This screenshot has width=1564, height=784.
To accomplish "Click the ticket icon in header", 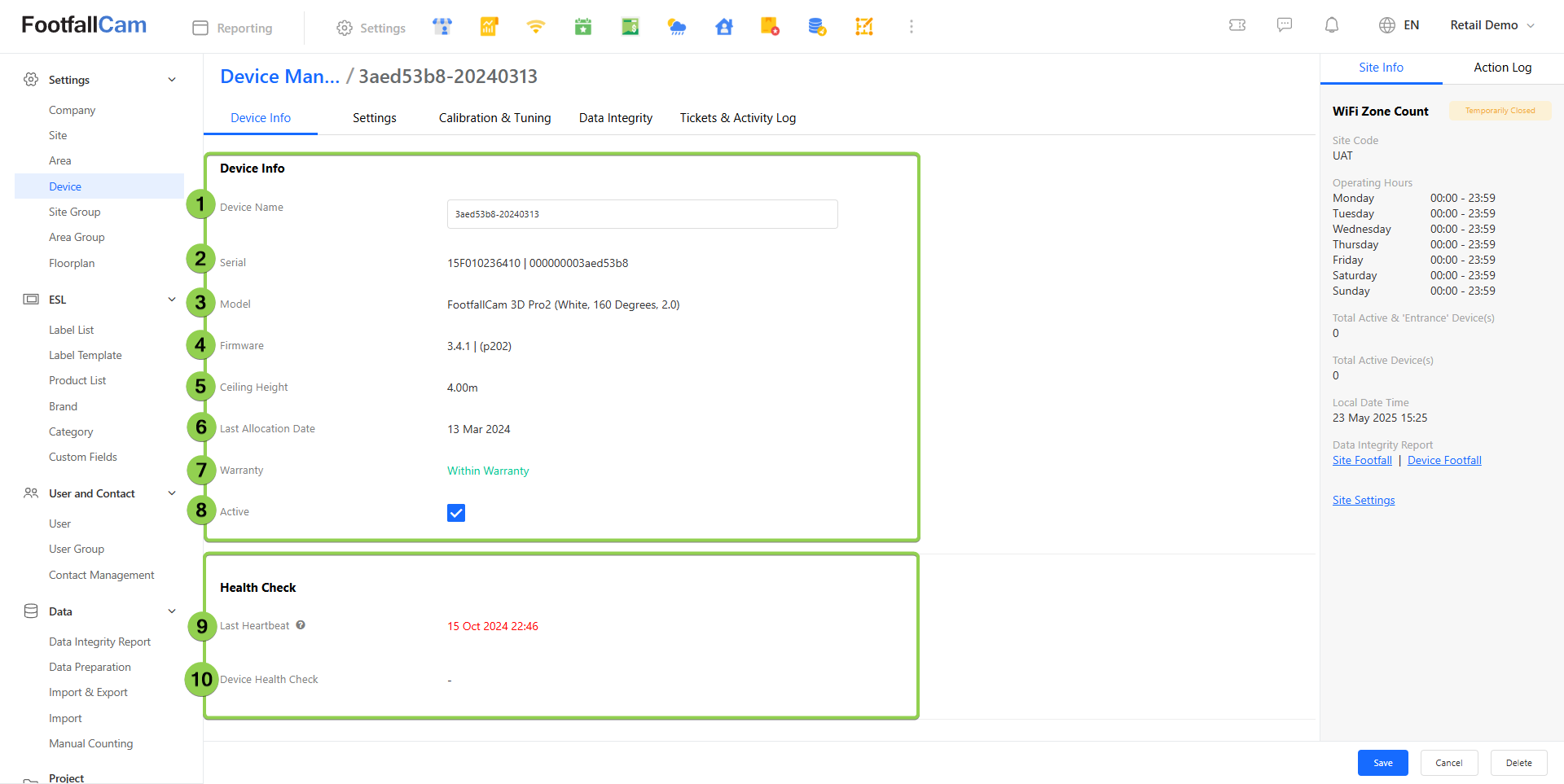I will 1237,25.
